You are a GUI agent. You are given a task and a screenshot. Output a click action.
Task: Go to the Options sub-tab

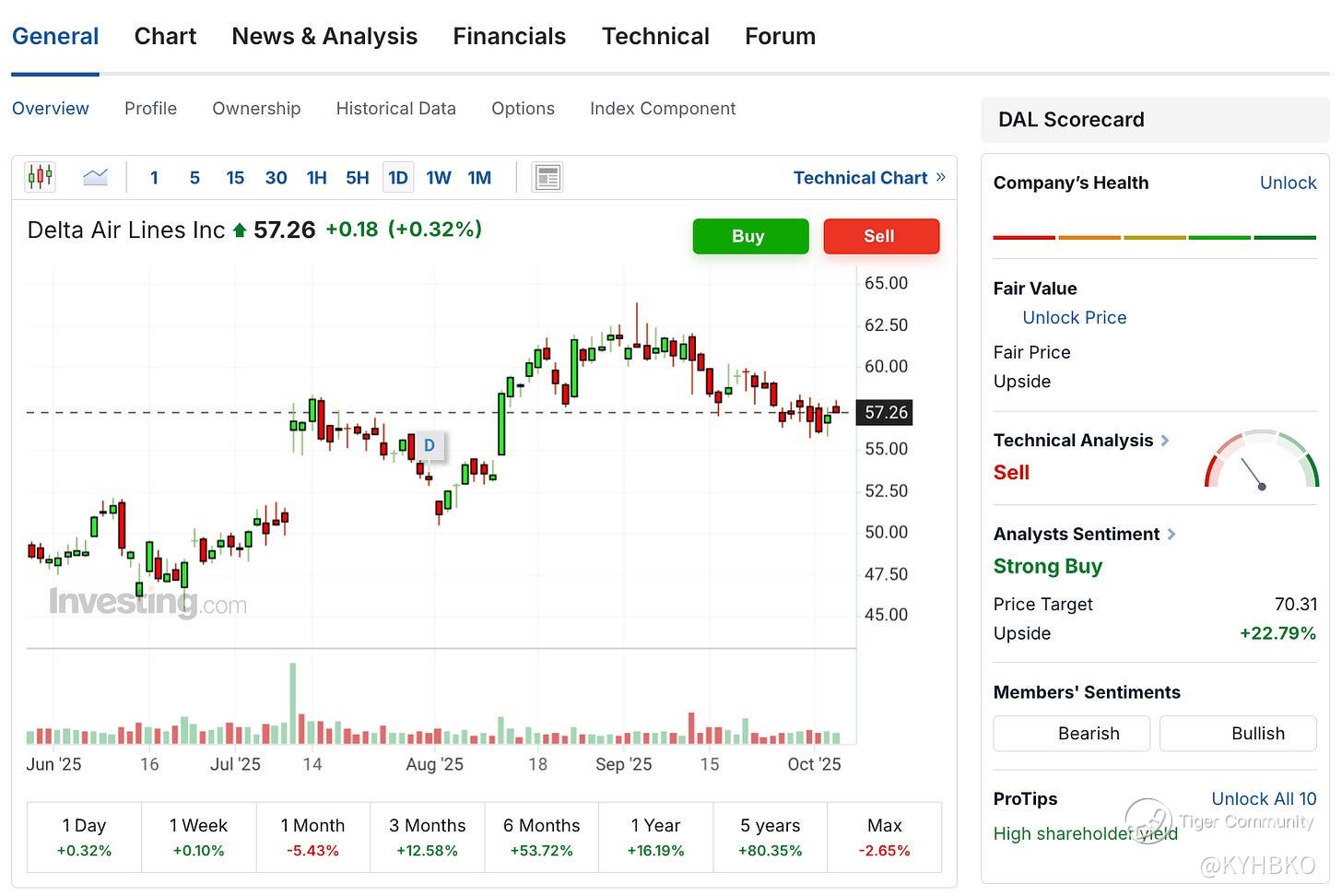523,109
